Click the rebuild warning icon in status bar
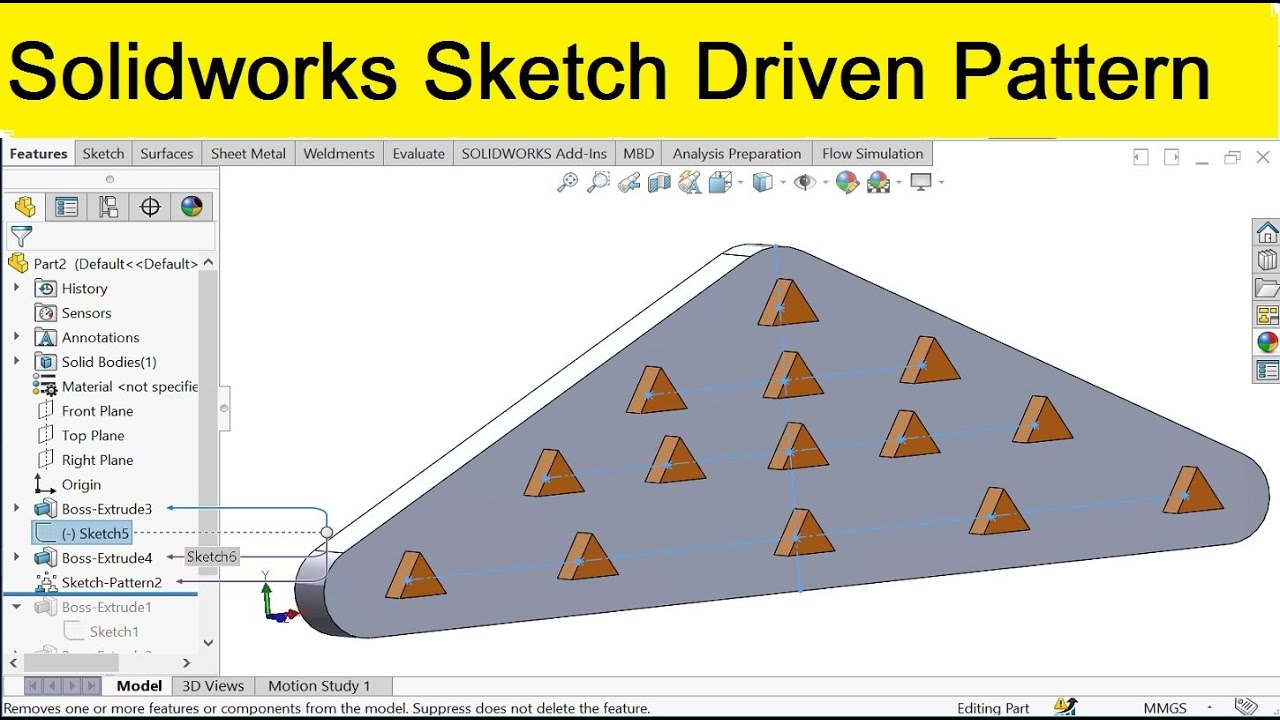The width and height of the screenshot is (1280, 720). click(x=1066, y=707)
